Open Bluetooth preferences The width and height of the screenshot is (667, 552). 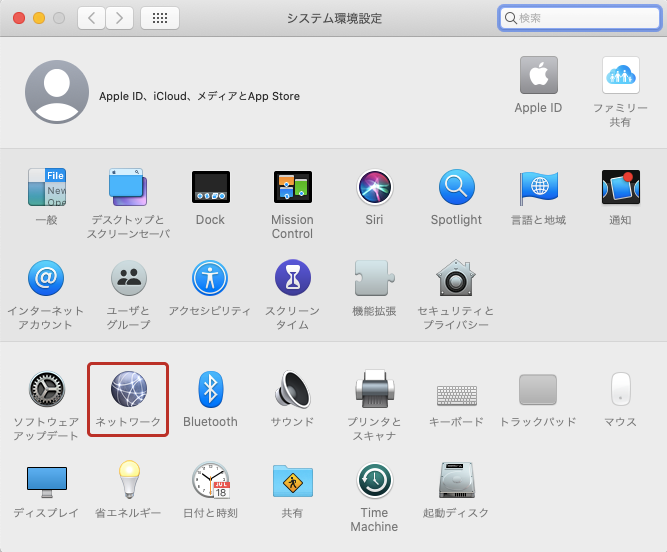tap(211, 389)
